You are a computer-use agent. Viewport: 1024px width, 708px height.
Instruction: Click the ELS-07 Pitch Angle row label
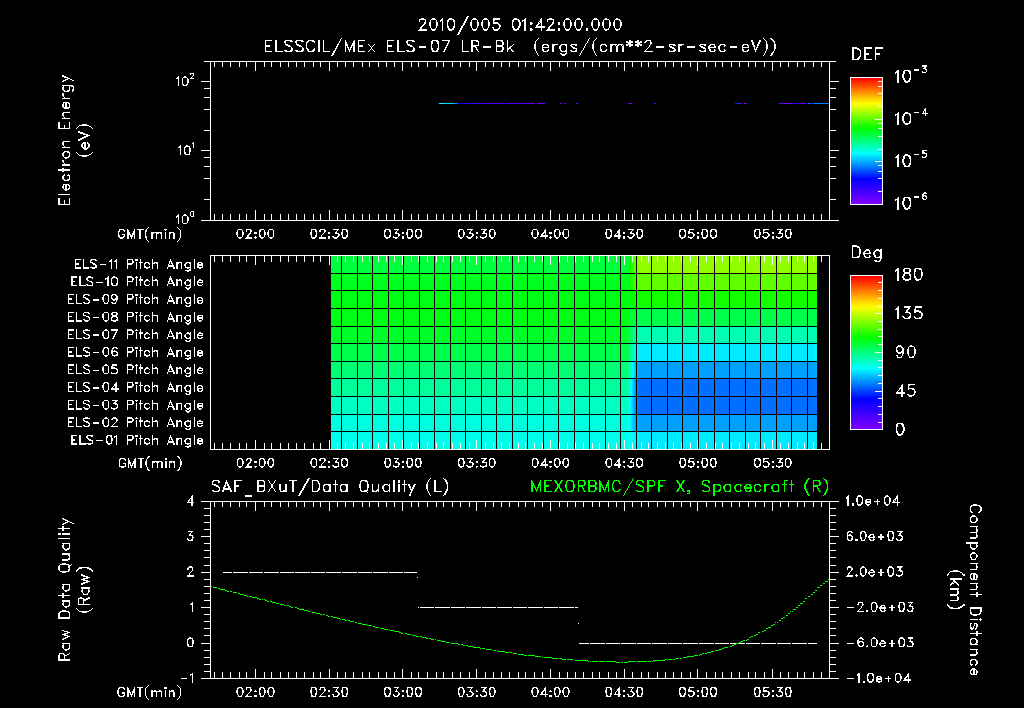pyautogui.click(x=135, y=335)
